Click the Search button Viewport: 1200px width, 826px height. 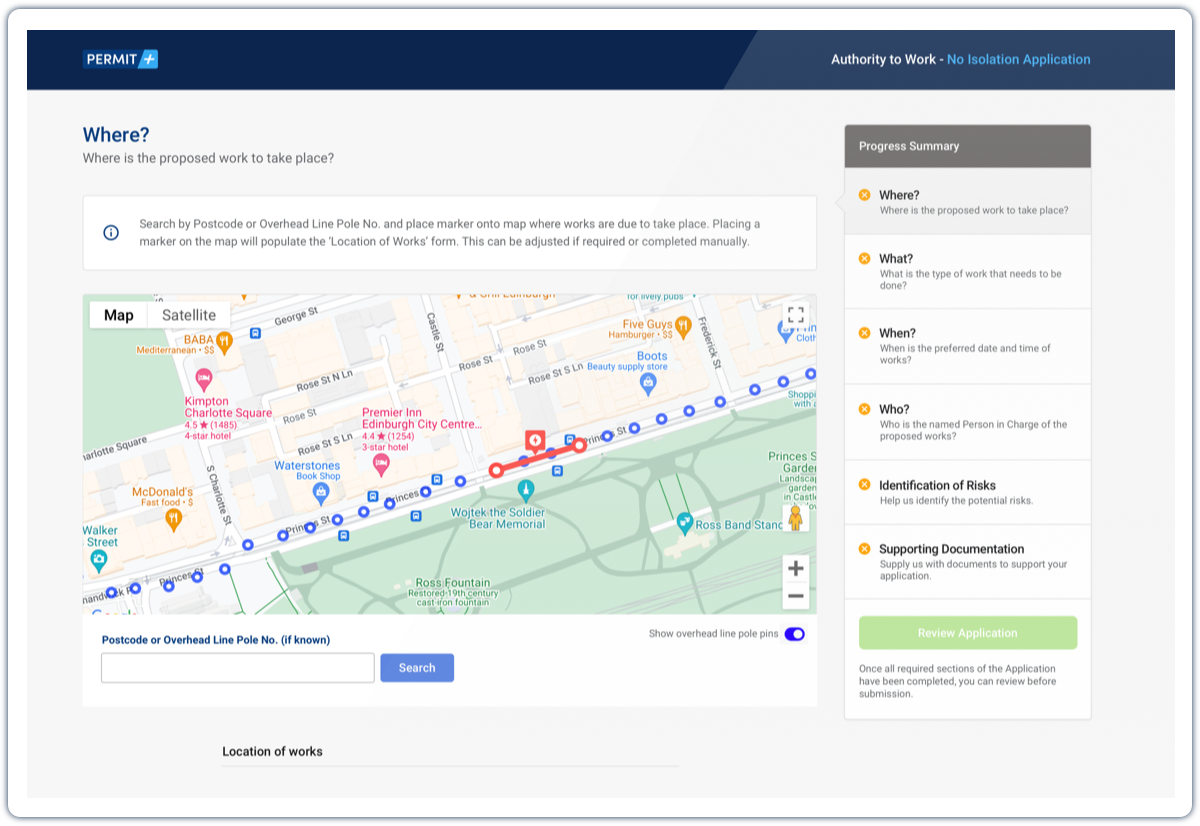coord(417,668)
